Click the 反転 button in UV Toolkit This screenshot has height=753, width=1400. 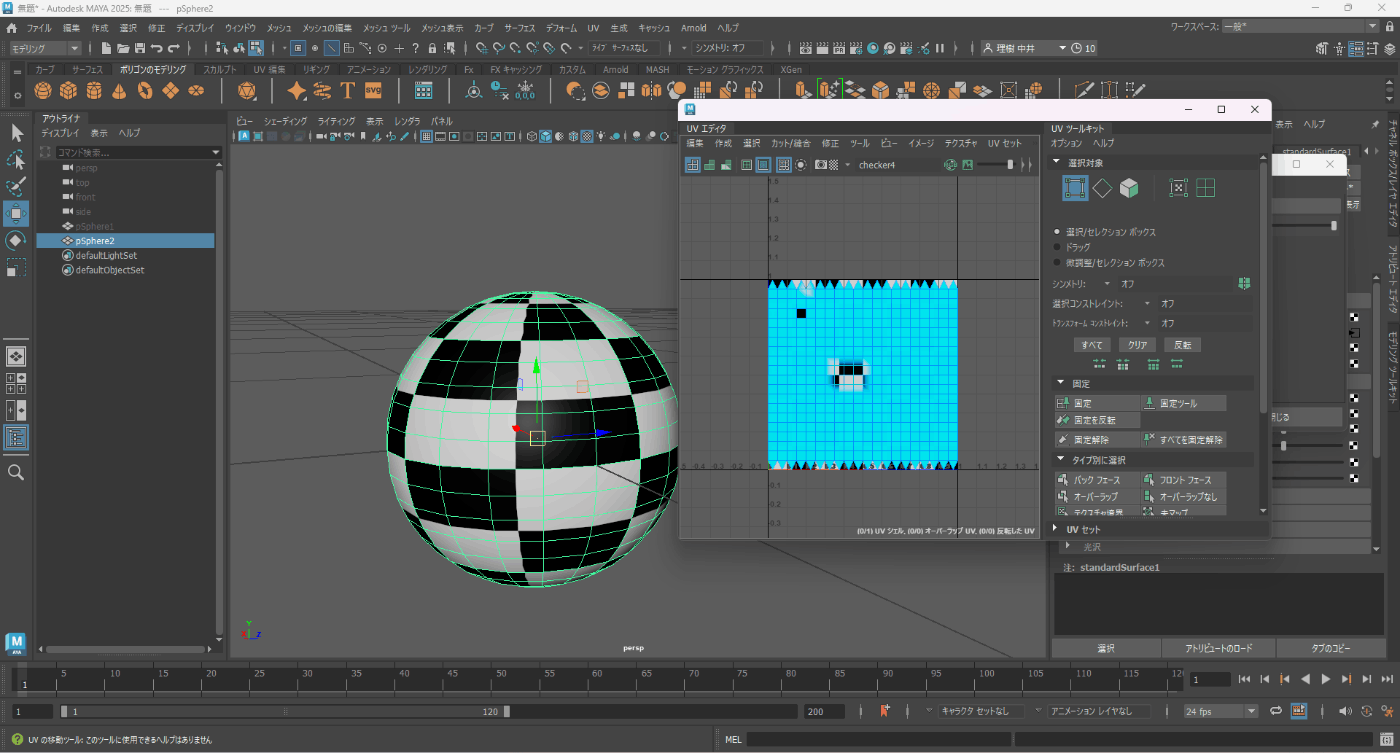coord(1182,344)
